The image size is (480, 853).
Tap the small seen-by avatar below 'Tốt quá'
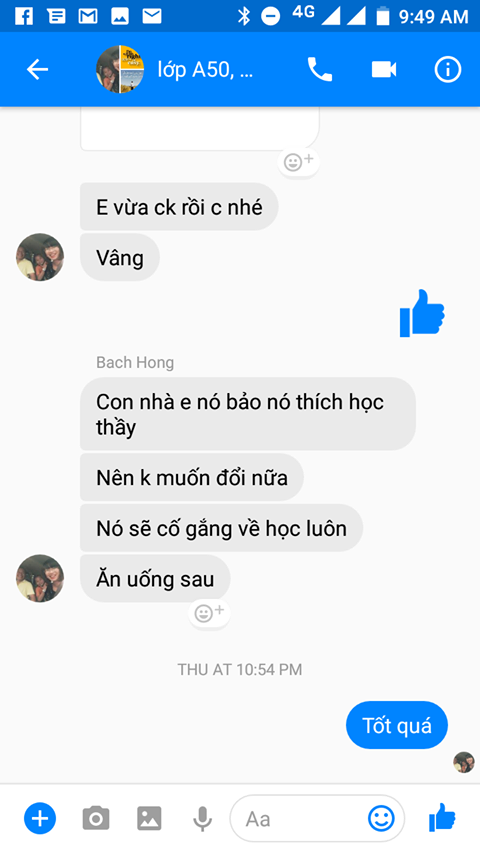click(464, 762)
